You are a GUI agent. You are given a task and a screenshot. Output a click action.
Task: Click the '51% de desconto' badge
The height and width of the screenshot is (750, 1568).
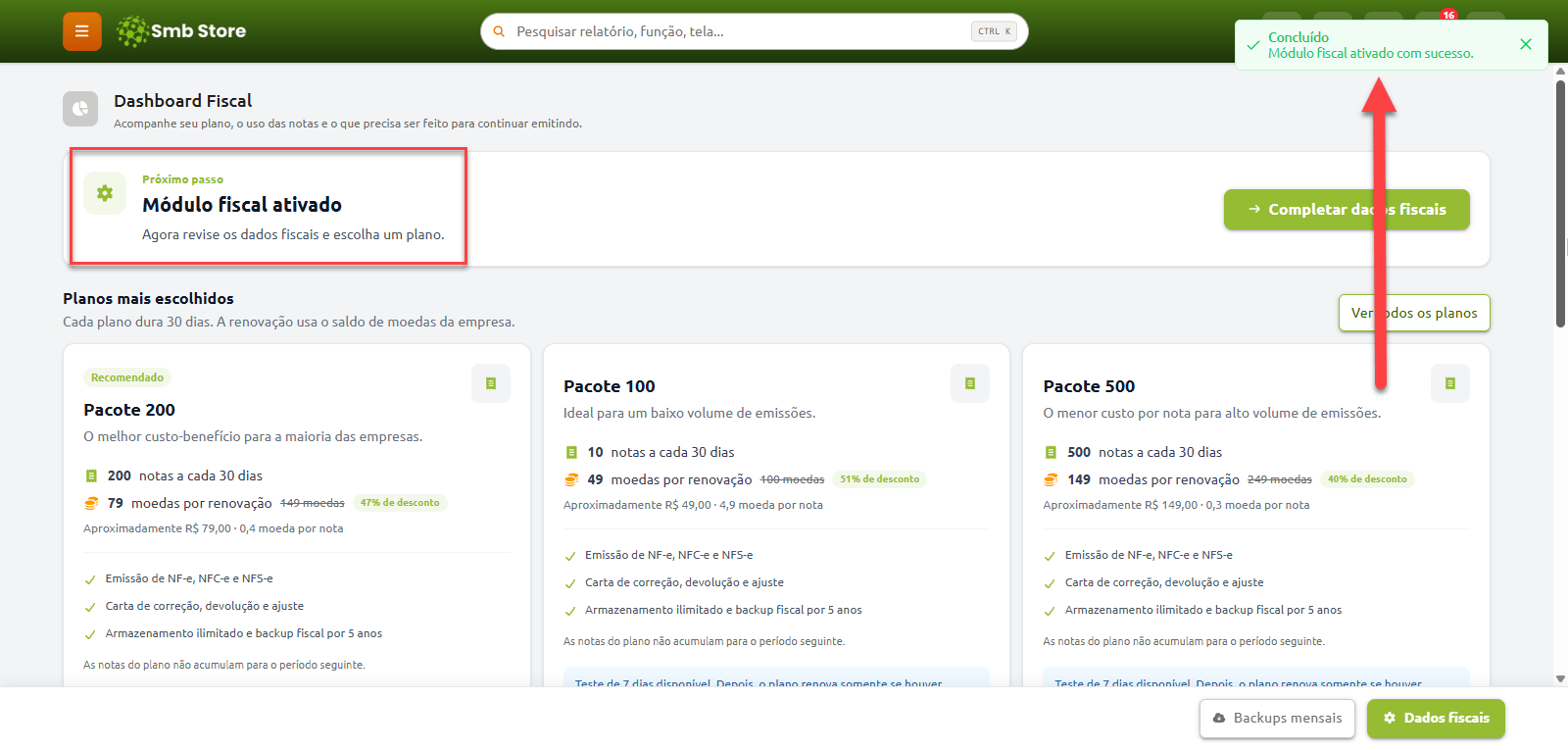(x=880, y=479)
